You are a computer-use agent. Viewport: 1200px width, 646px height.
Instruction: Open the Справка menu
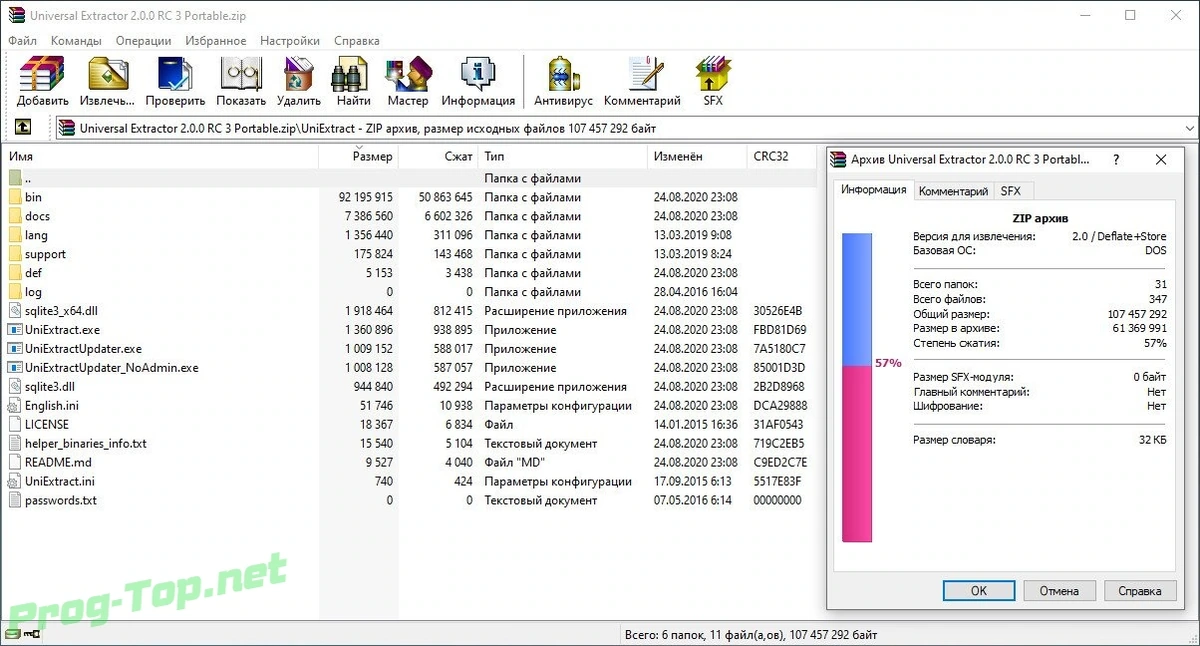357,41
